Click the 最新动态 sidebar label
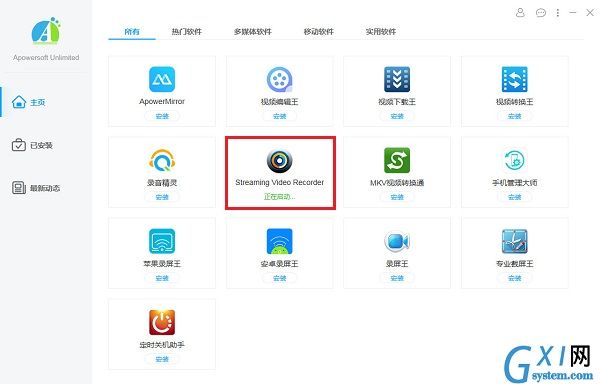 pos(45,188)
